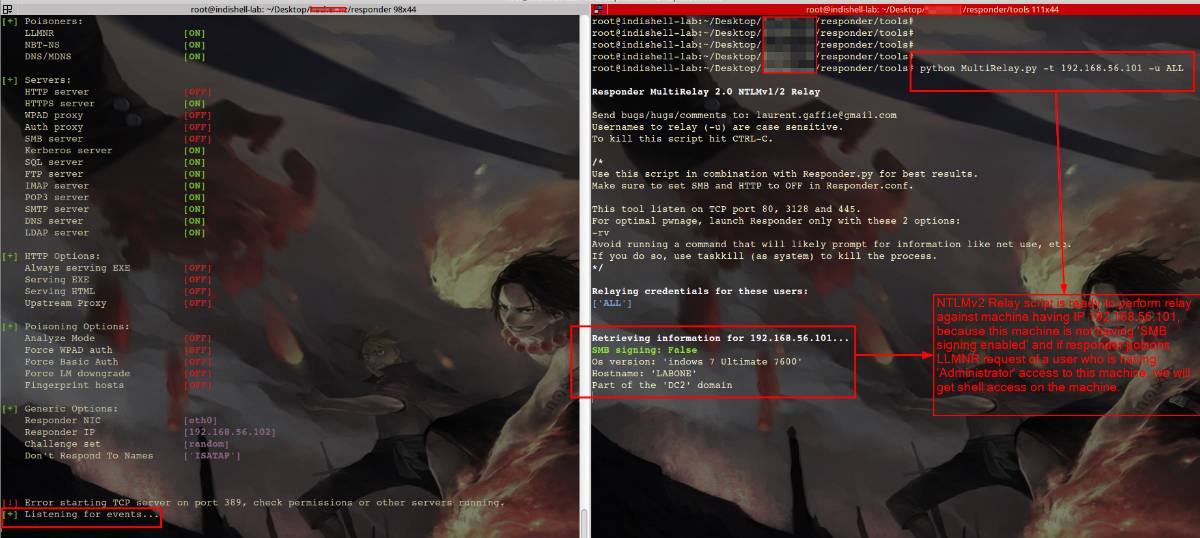This screenshot has width=1200, height=538.
Task: Click the 'SMB server' row label
Action: (x=54, y=139)
